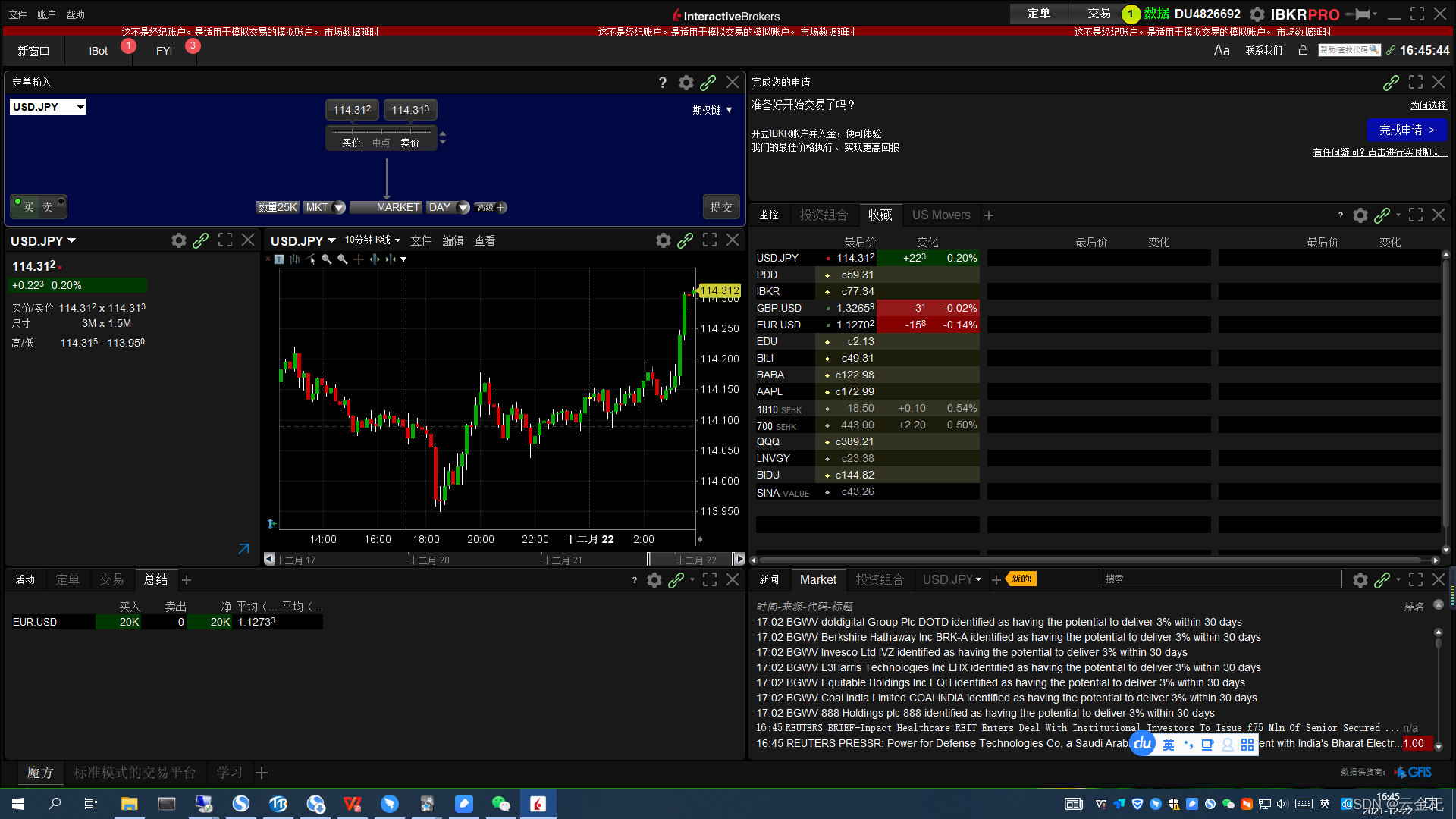
Task: Click the live chat question link
Action: 1380,152
